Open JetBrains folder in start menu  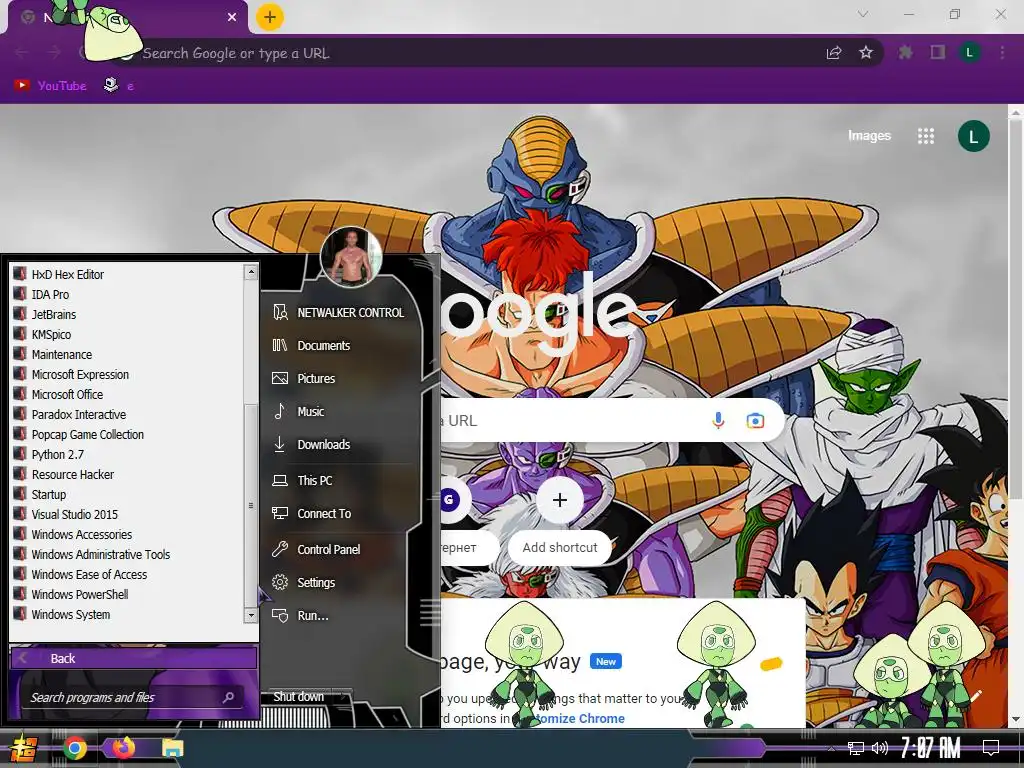[x=54, y=314]
